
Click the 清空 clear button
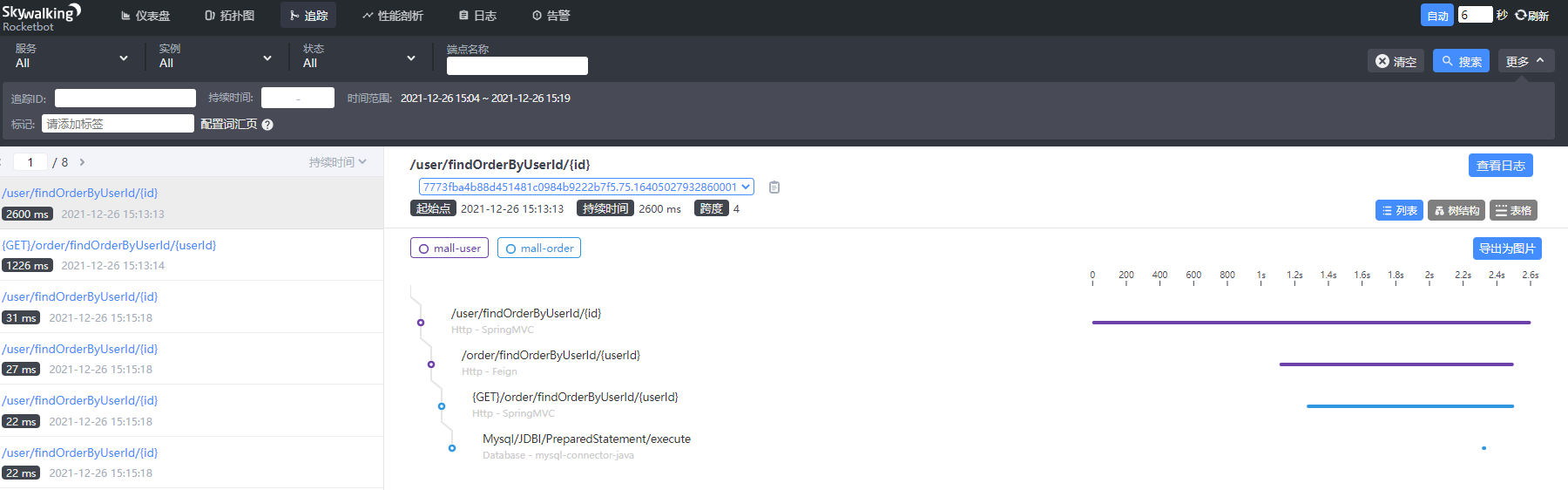(x=1396, y=61)
